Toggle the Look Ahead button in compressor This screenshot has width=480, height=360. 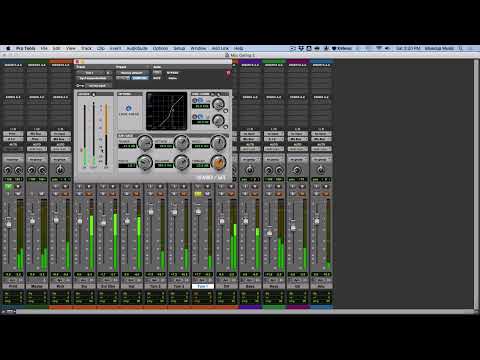pyautogui.click(x=129, y=108)
